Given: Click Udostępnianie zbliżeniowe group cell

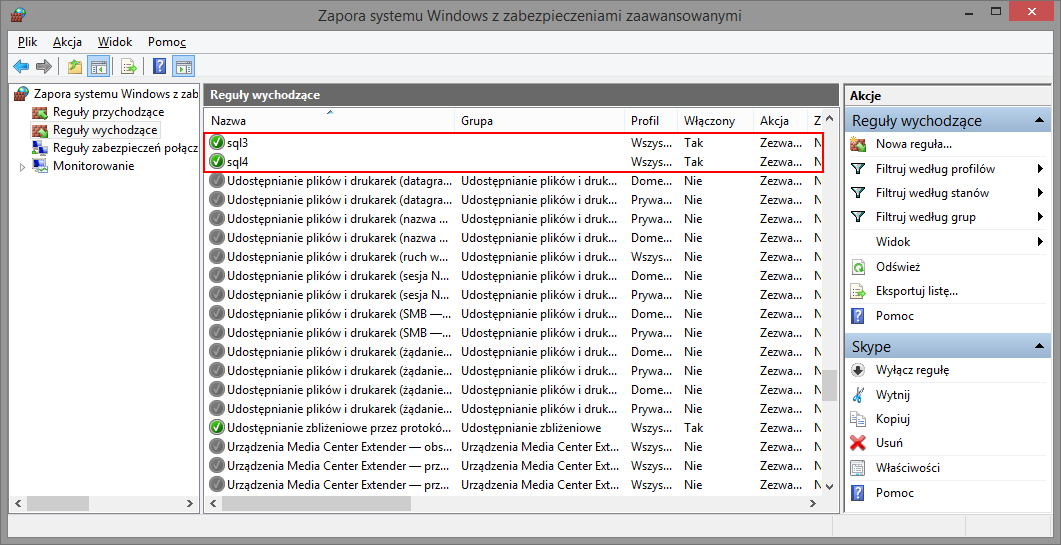Looking at the screenshot, I should (x=531, y=428).
